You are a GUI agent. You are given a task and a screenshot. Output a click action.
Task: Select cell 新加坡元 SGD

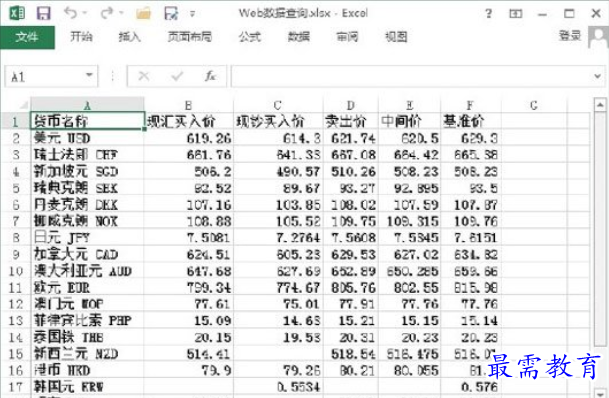point(87,171)
